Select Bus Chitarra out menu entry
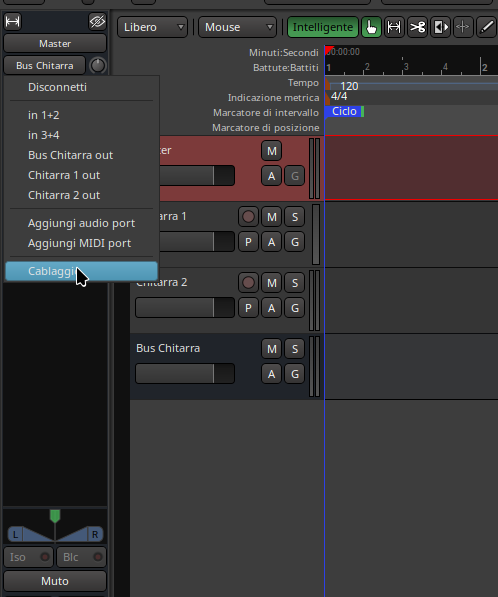Viewport: 498px width, 597px height. pos(81,155)
